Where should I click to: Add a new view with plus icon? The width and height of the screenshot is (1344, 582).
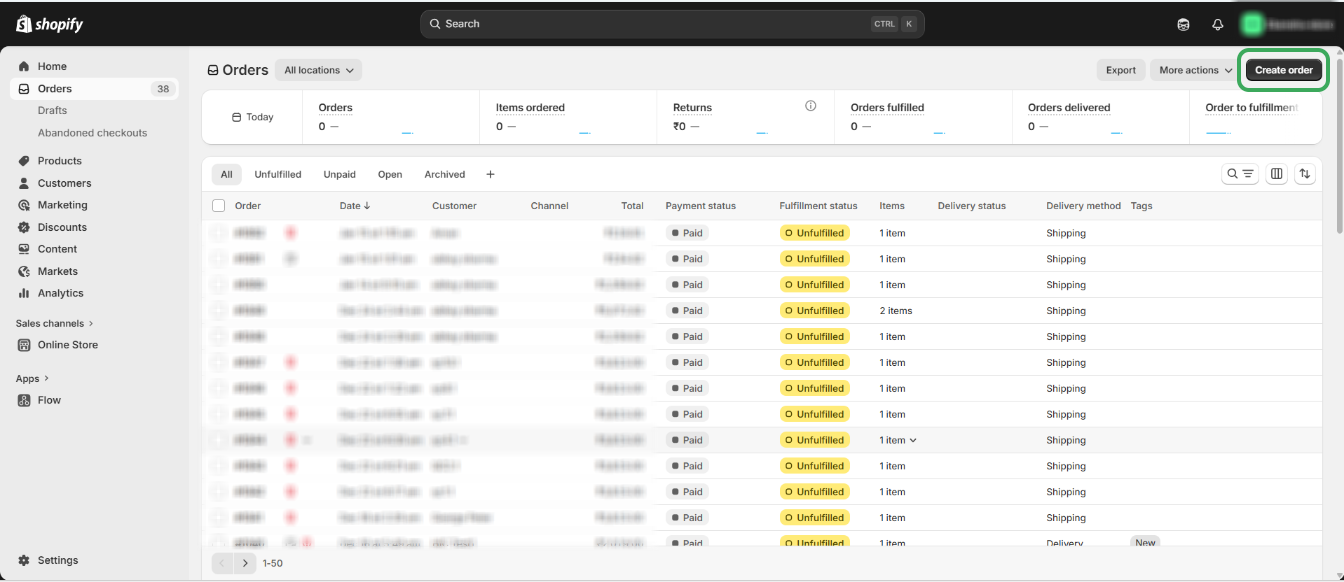coord(490,174)
